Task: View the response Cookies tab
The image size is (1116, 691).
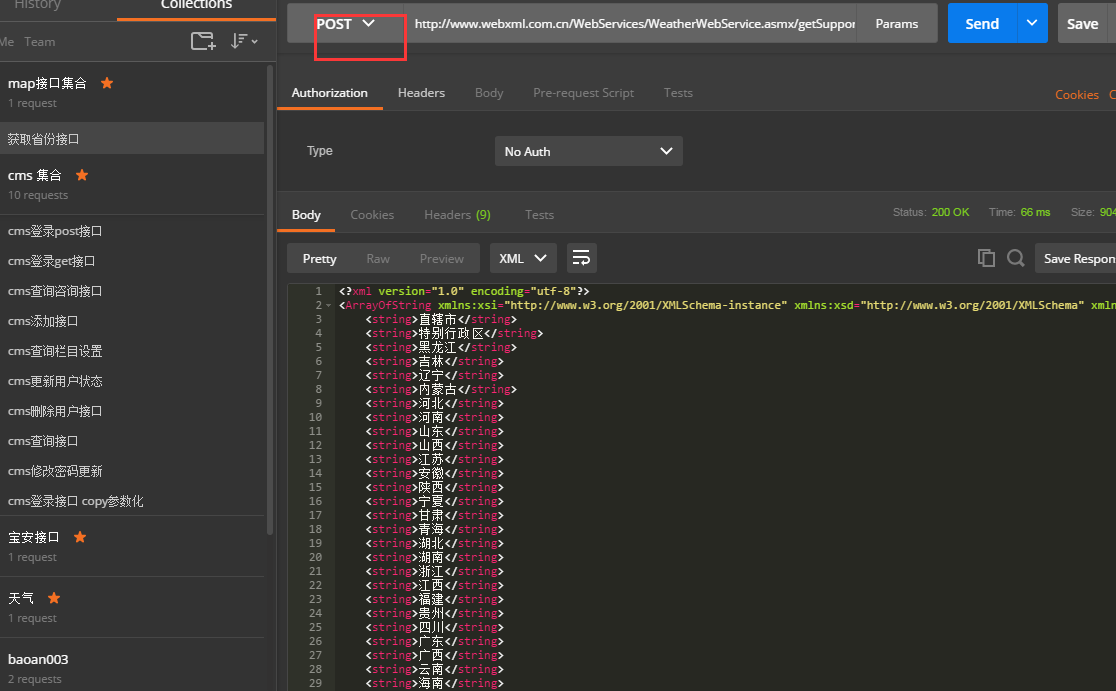Action: (372, 215)
